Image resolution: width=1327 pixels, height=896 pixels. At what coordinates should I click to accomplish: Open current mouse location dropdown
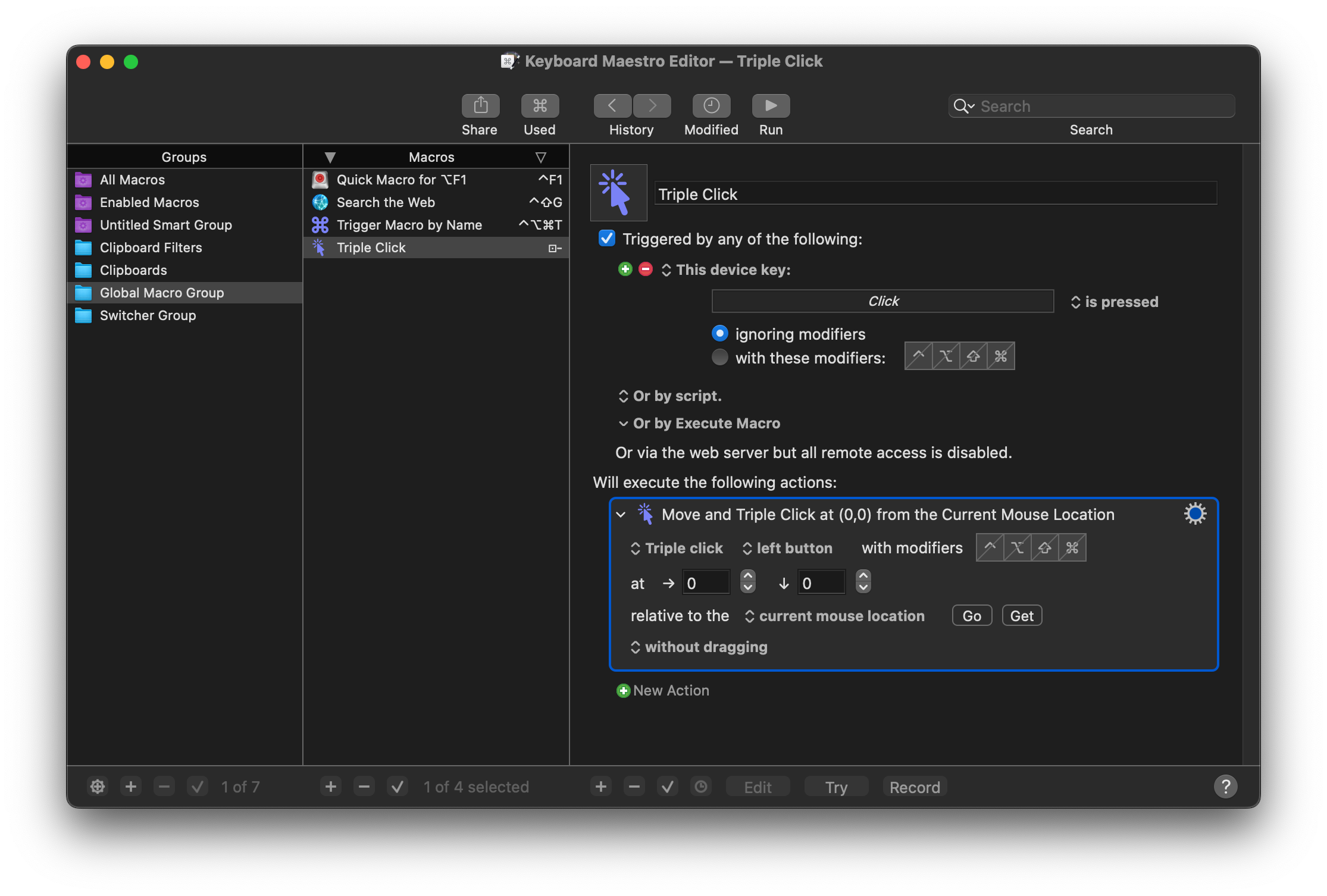[835, 616]
